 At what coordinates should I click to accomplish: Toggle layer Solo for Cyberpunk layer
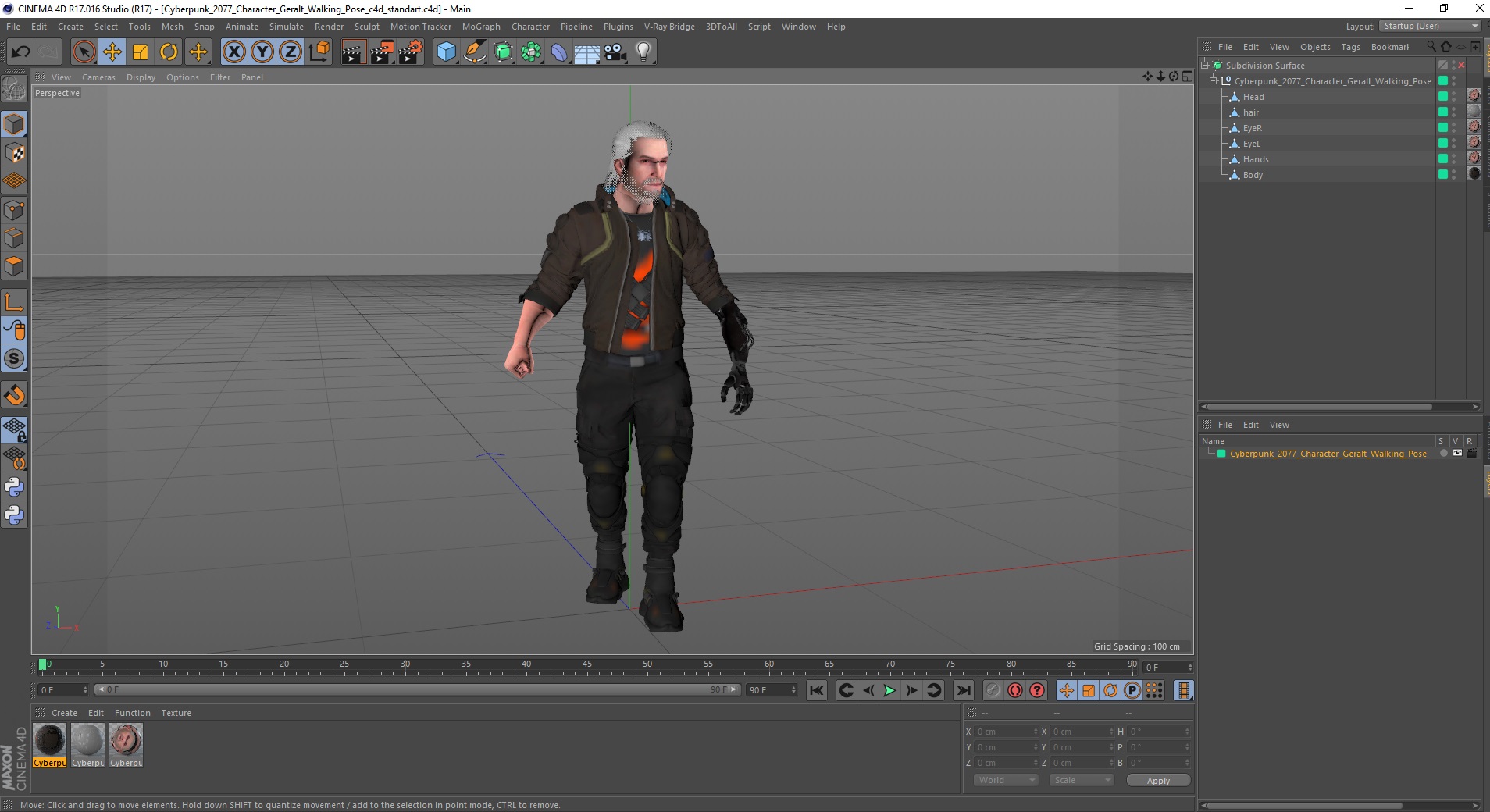[1444, 454]
